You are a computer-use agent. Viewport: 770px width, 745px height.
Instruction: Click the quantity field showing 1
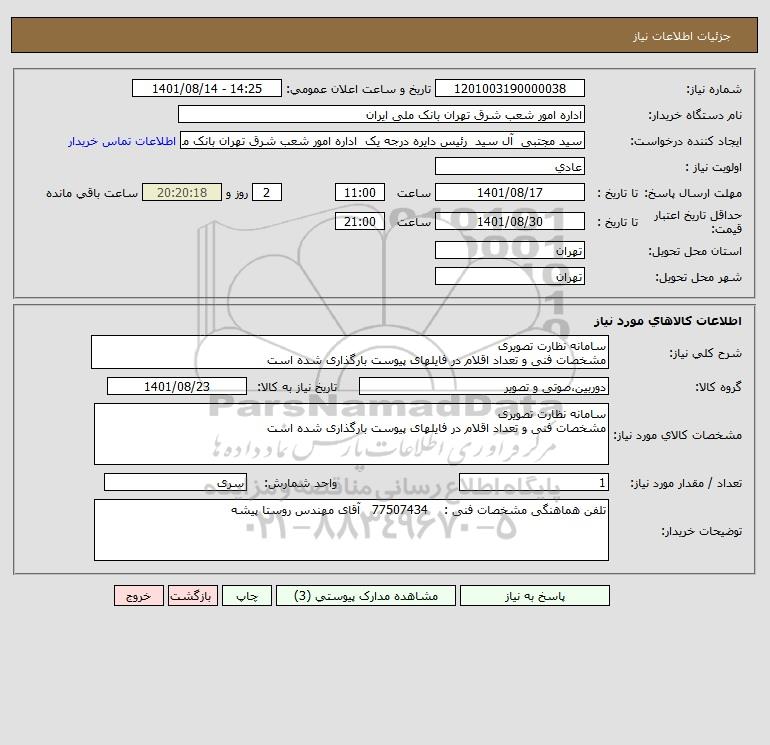click(x=534, y=482)
